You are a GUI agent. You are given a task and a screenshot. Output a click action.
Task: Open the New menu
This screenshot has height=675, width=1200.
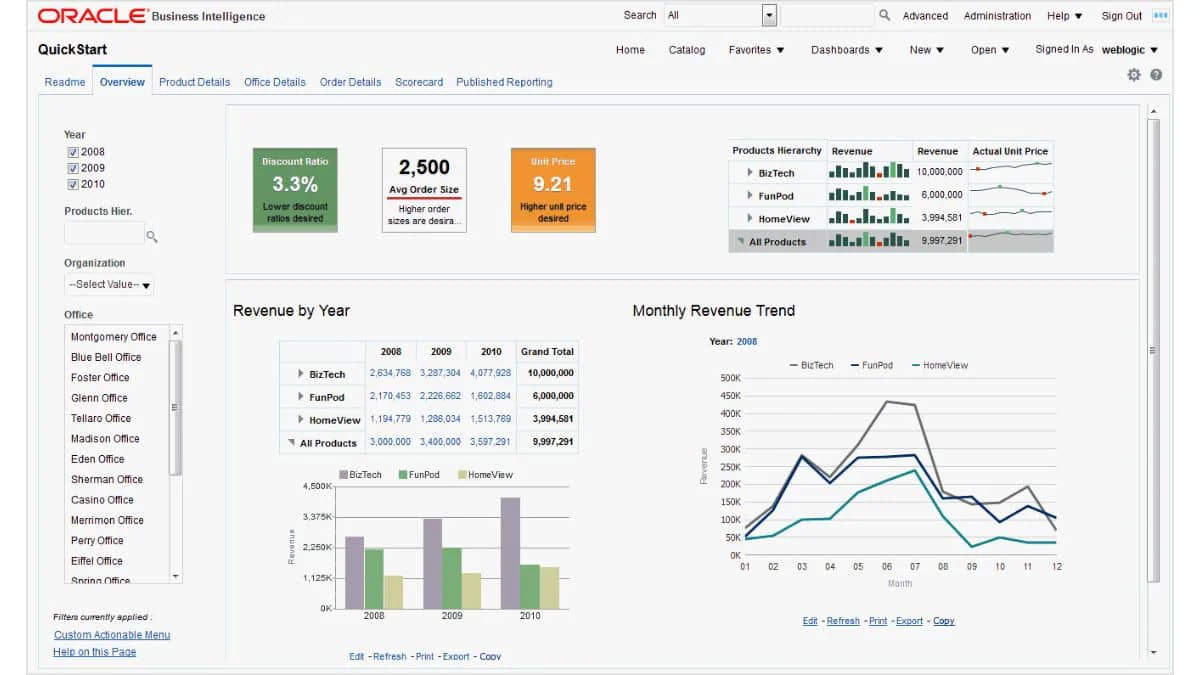click(926, 50)
